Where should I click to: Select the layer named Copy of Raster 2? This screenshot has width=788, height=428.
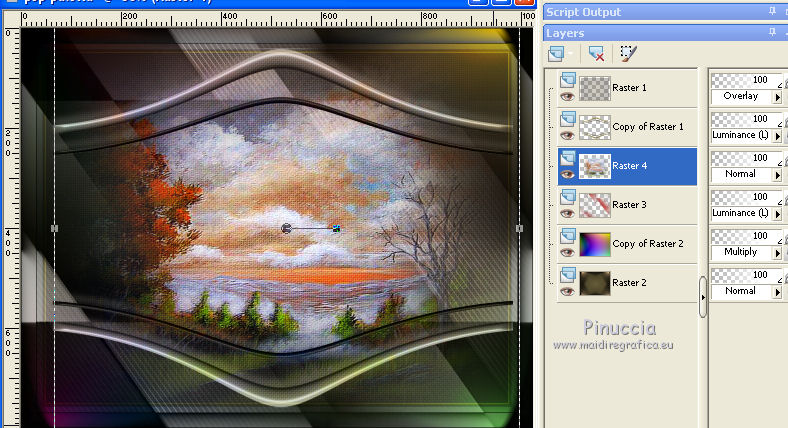tap(648, 244)
